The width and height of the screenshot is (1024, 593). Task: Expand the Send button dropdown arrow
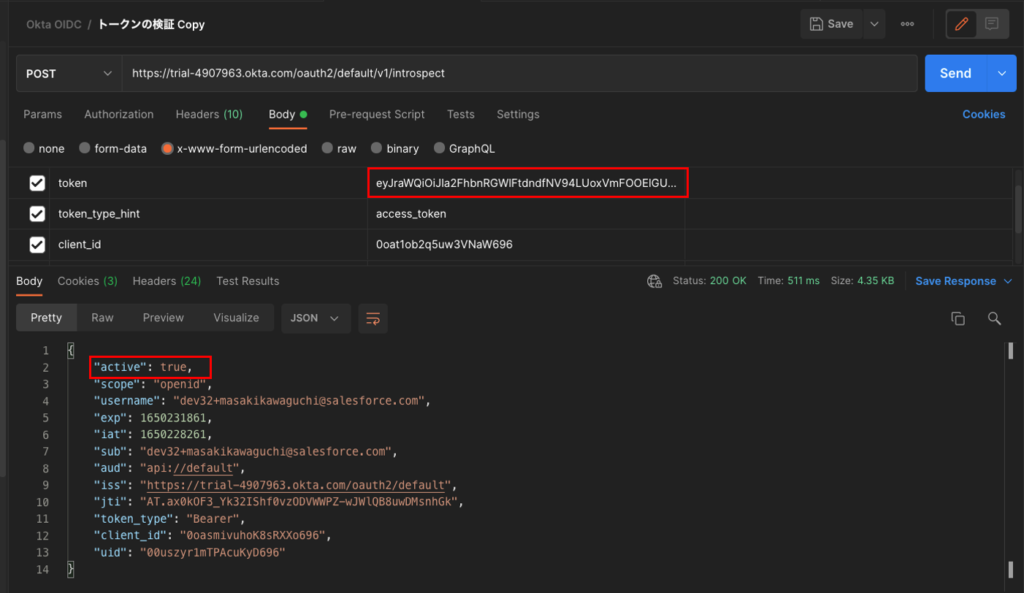[x=1002, y=73]
